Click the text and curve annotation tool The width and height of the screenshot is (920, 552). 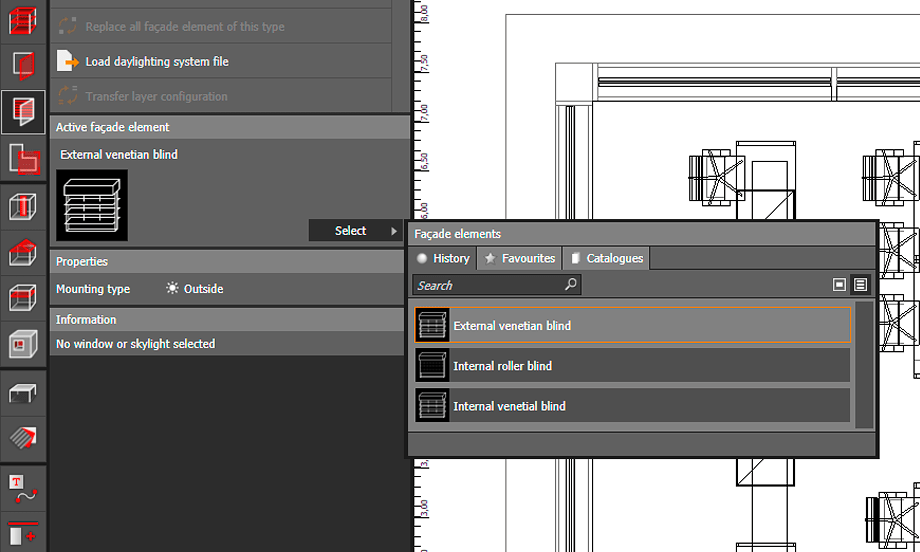coord(23,487)
